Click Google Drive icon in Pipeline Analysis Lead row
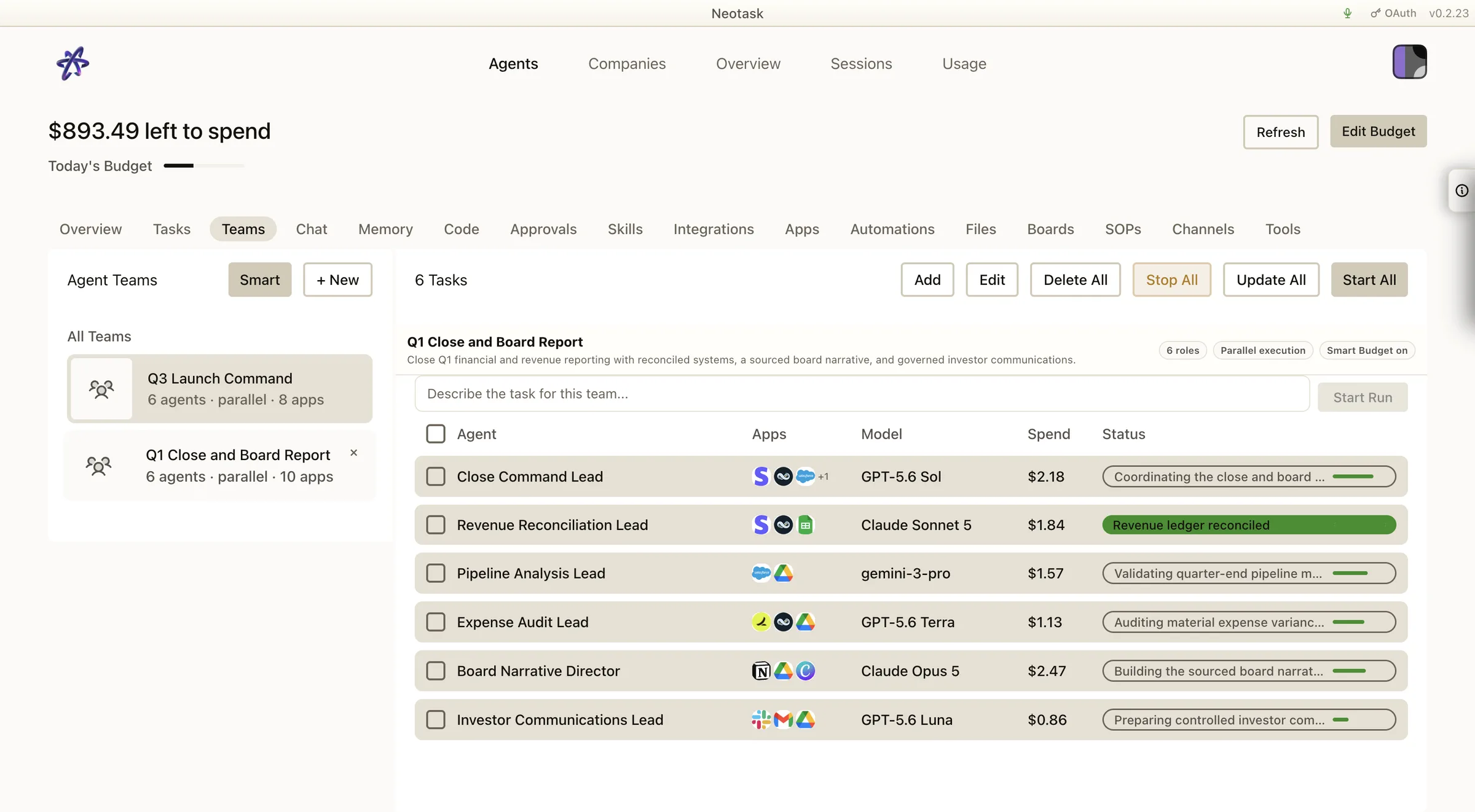 click(x=783, y=573)
